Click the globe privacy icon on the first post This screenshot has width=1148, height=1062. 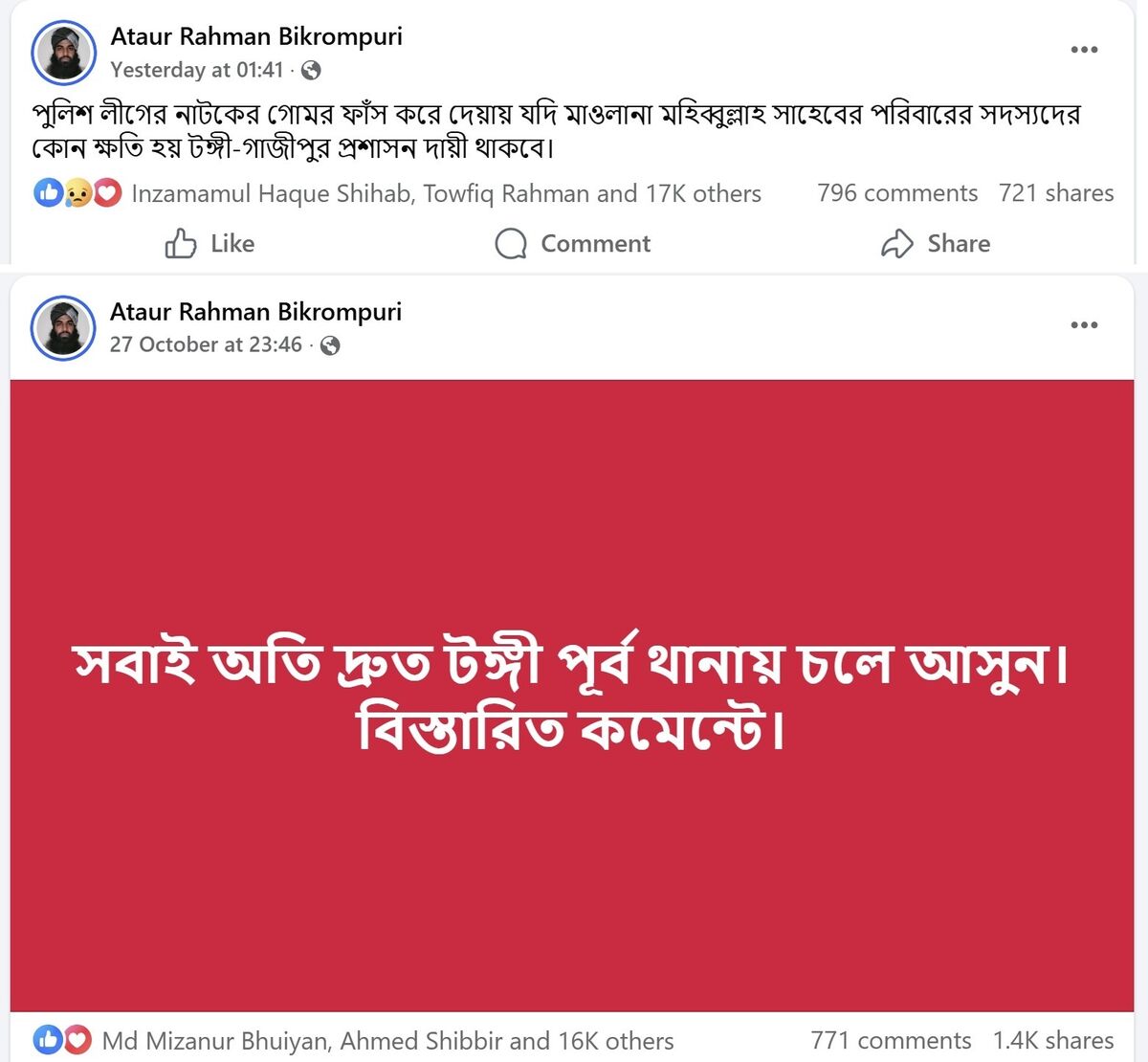click(x=309, y=70)
